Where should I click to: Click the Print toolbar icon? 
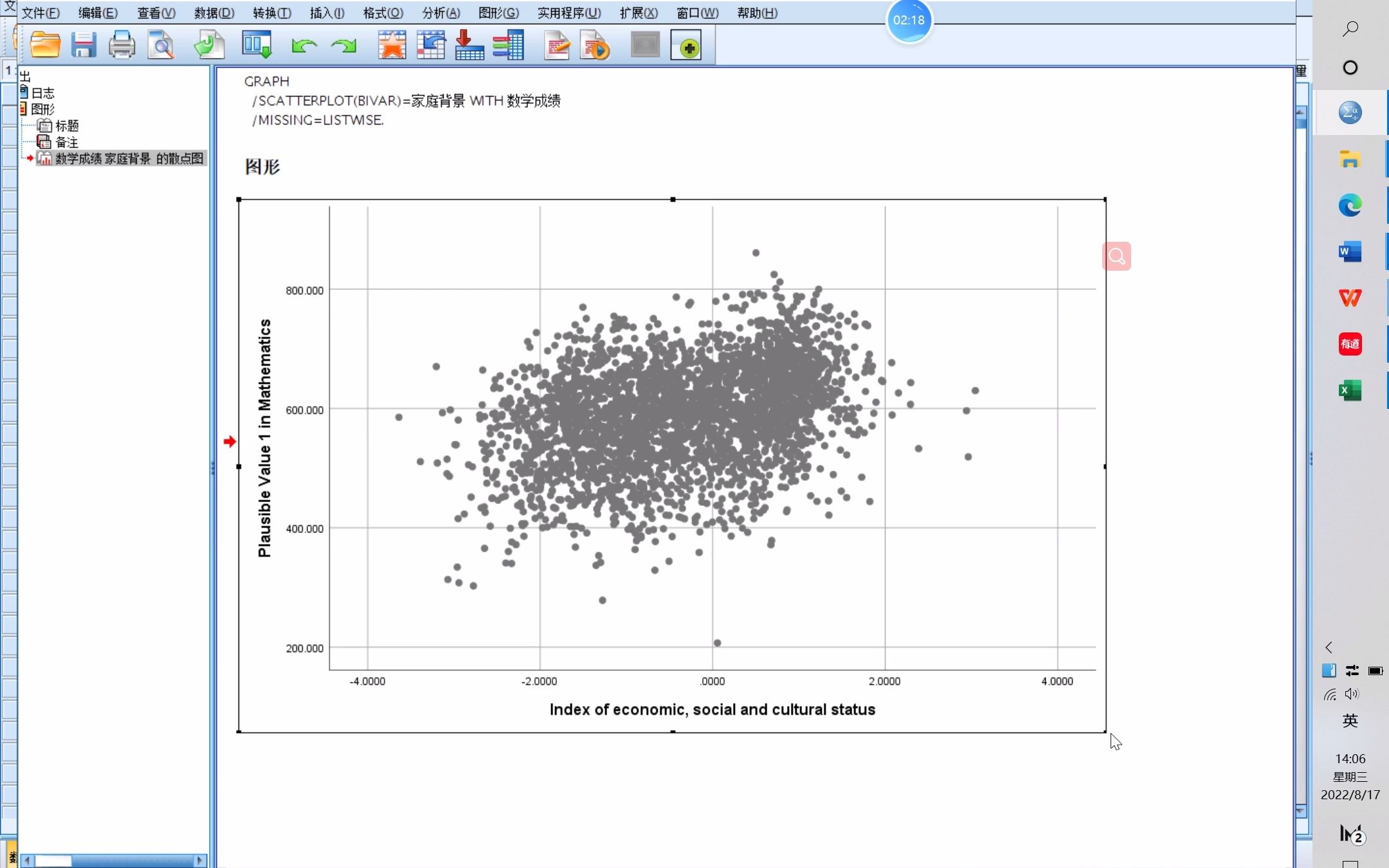[122, 46]
